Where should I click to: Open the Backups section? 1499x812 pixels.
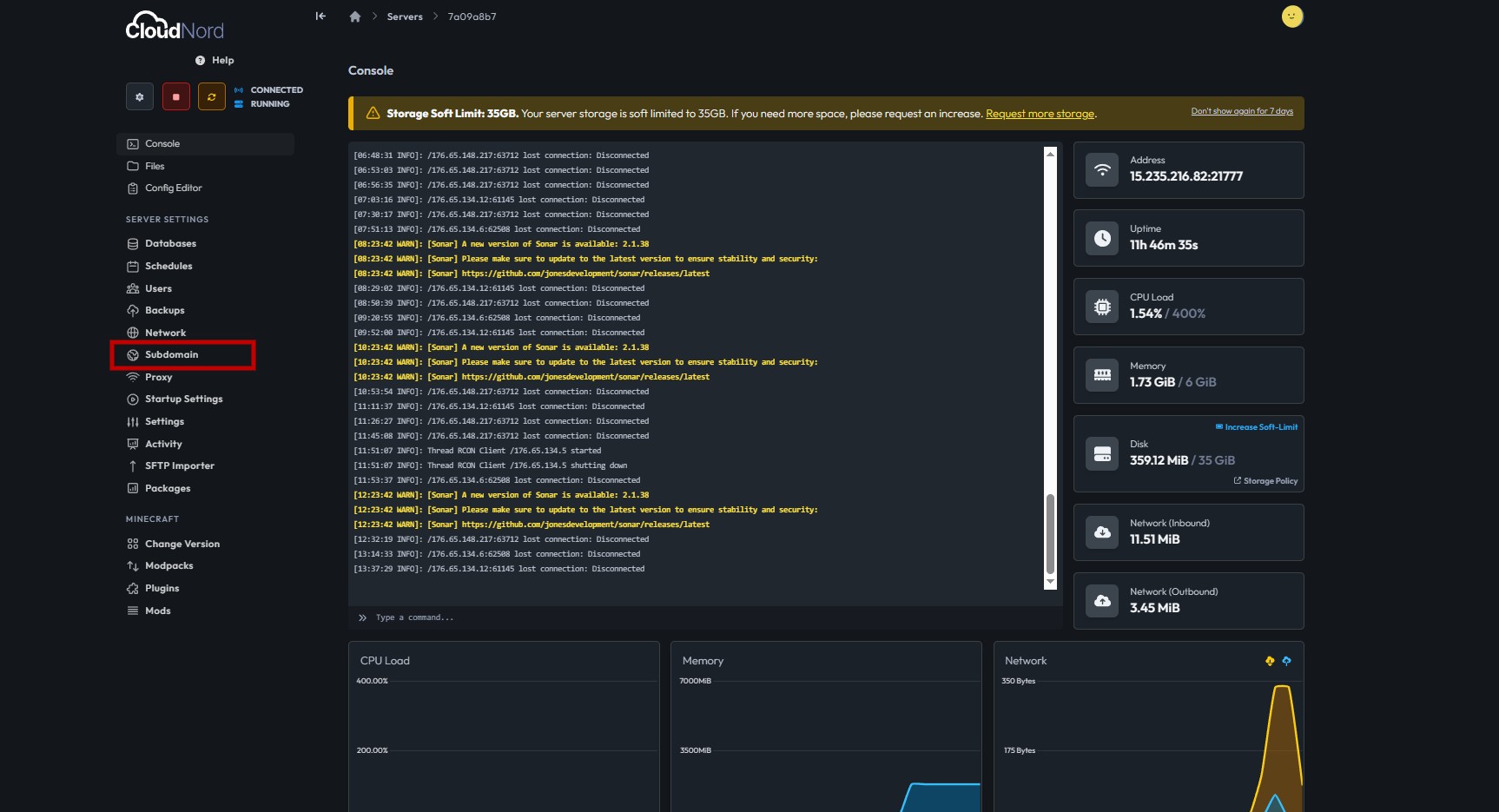tap(164, 310)
